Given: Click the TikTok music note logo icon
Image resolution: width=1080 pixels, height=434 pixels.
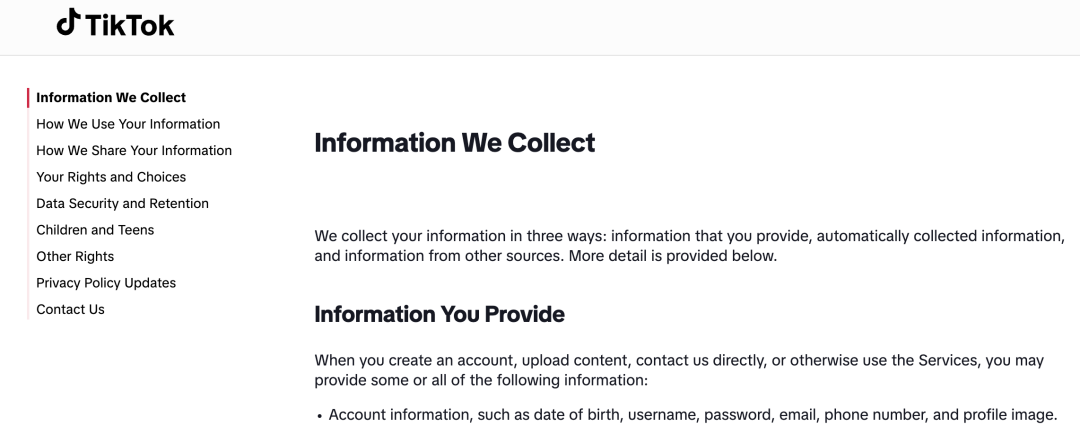Looking at the screenshot, I should pyautogui.click(x=68, y=23).
